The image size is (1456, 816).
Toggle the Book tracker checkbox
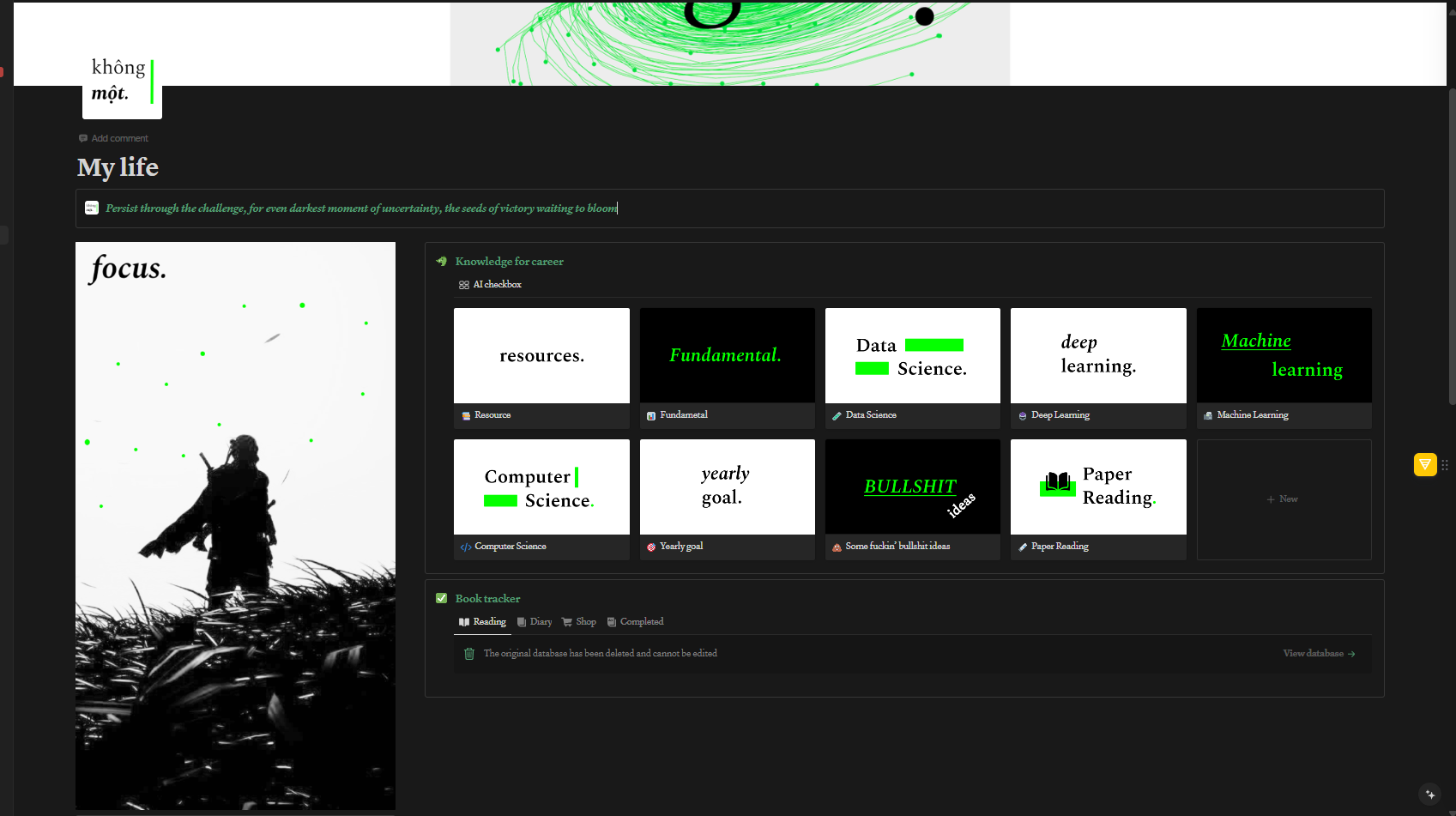click(x=442, y=598)
